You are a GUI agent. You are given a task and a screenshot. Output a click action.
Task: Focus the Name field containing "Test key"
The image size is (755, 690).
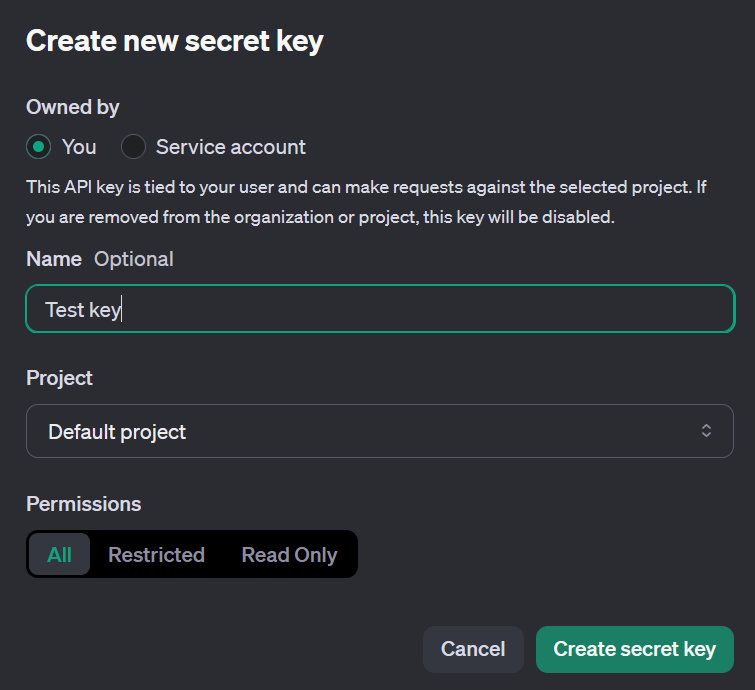pos(380,309)
